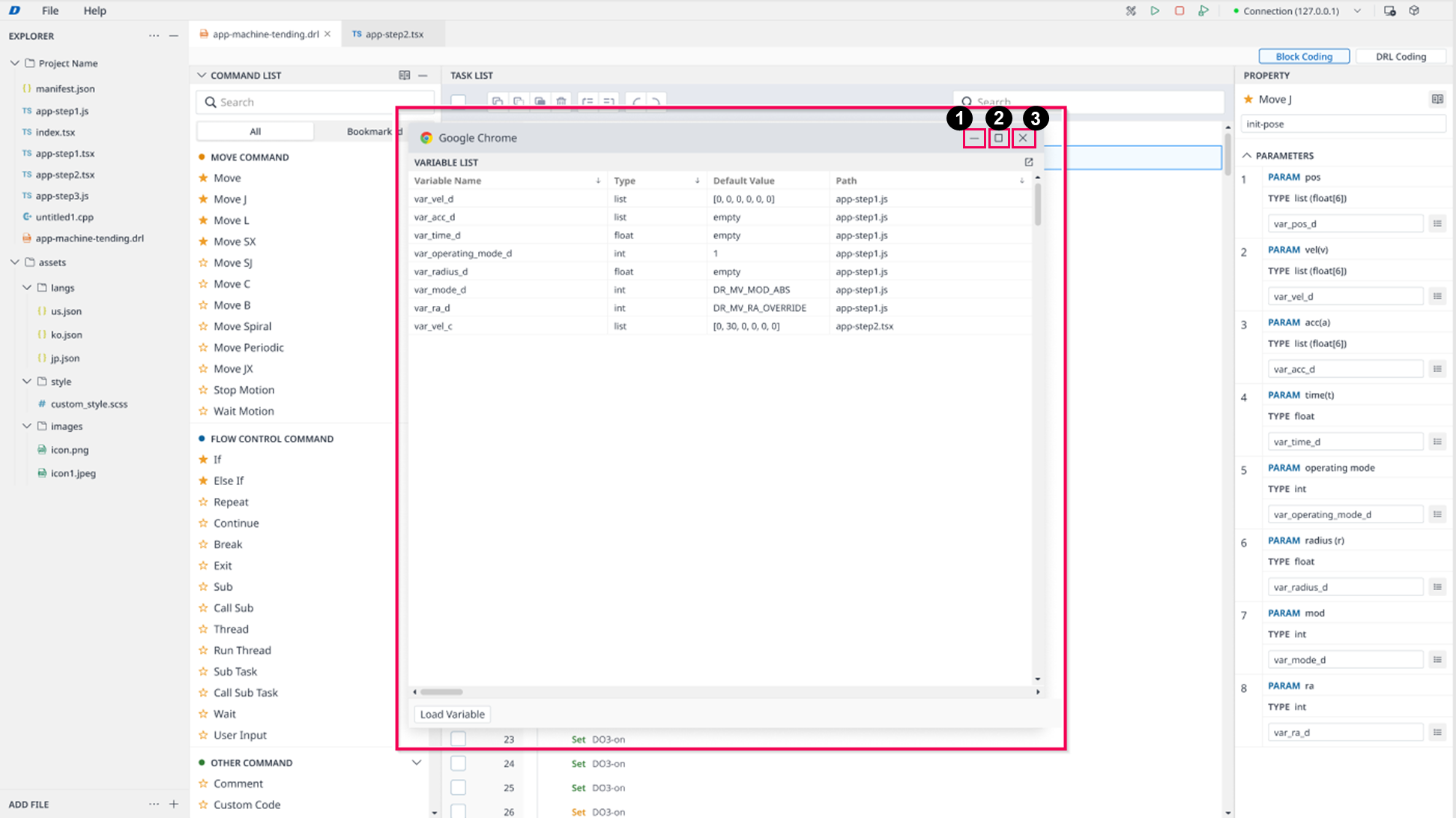Screen dimensions: 1456x818
Task: Open variable picker for var_pos_d
Action: [x=1437, y=223]
